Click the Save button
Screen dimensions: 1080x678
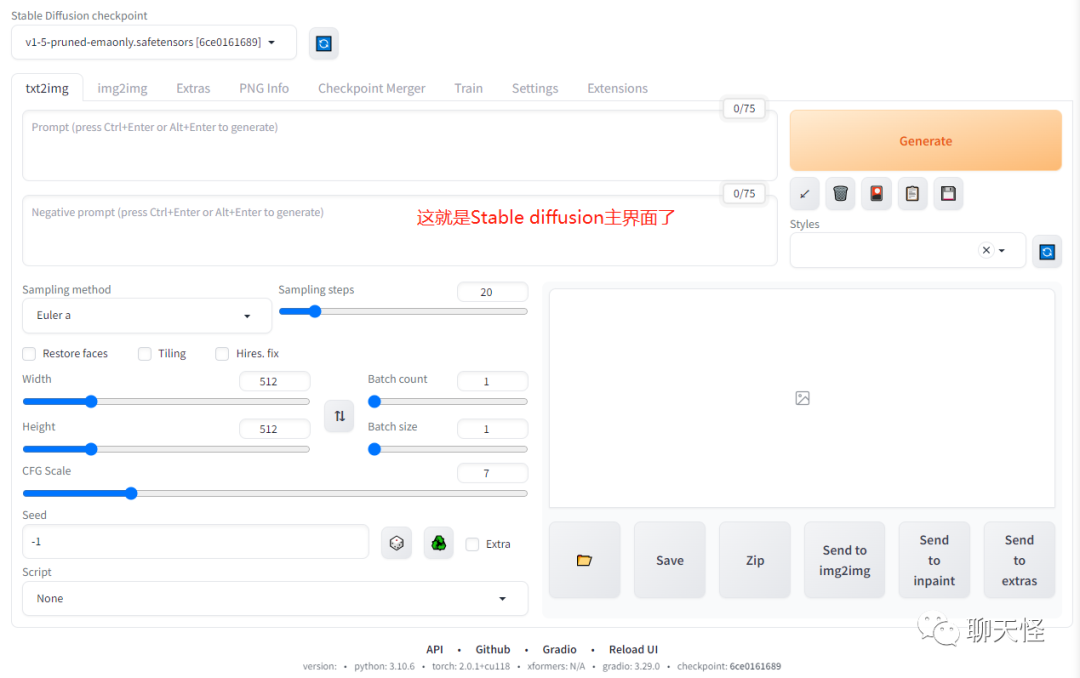coord(669,559)
